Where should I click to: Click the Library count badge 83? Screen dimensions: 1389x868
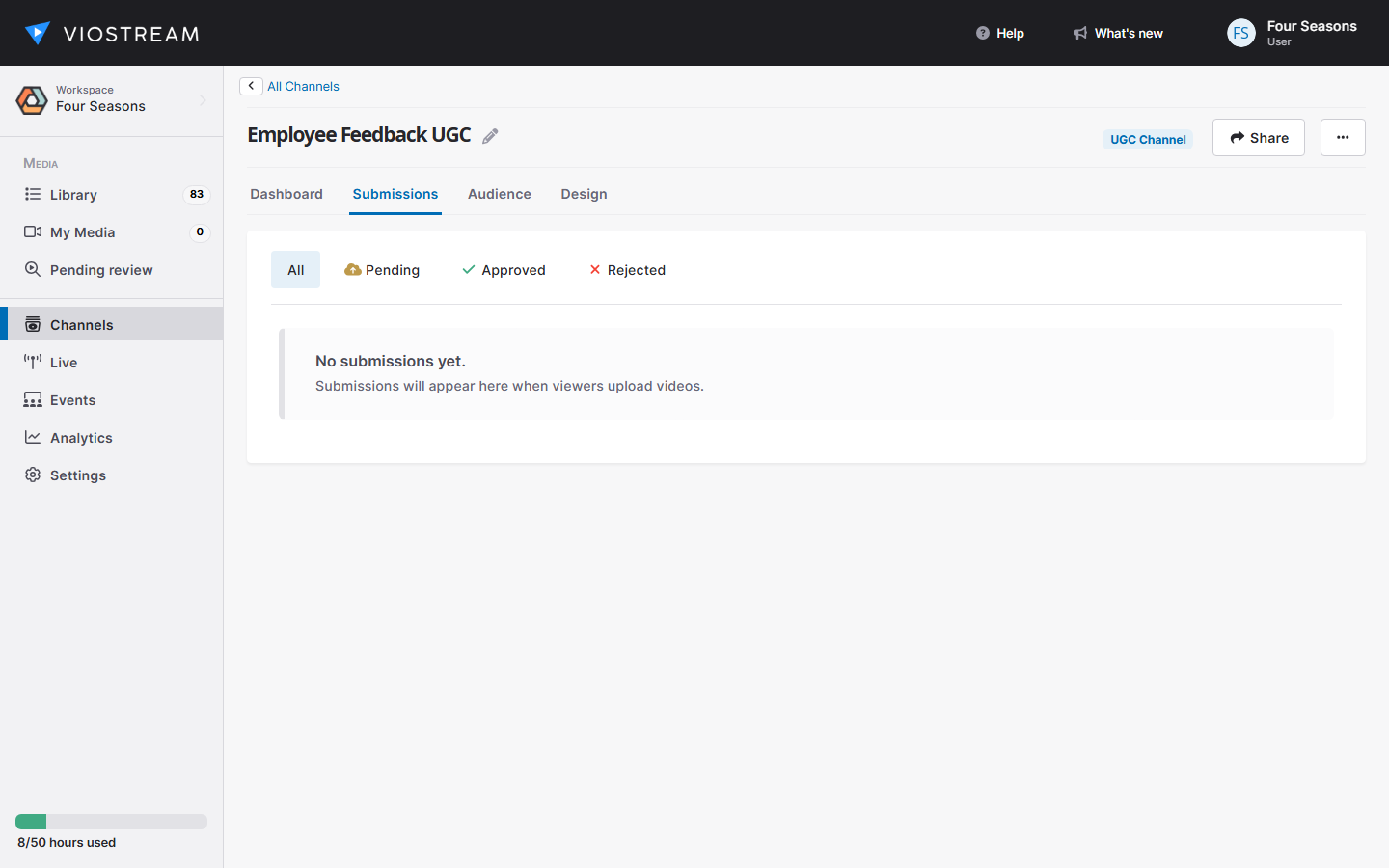pos(197,194)
